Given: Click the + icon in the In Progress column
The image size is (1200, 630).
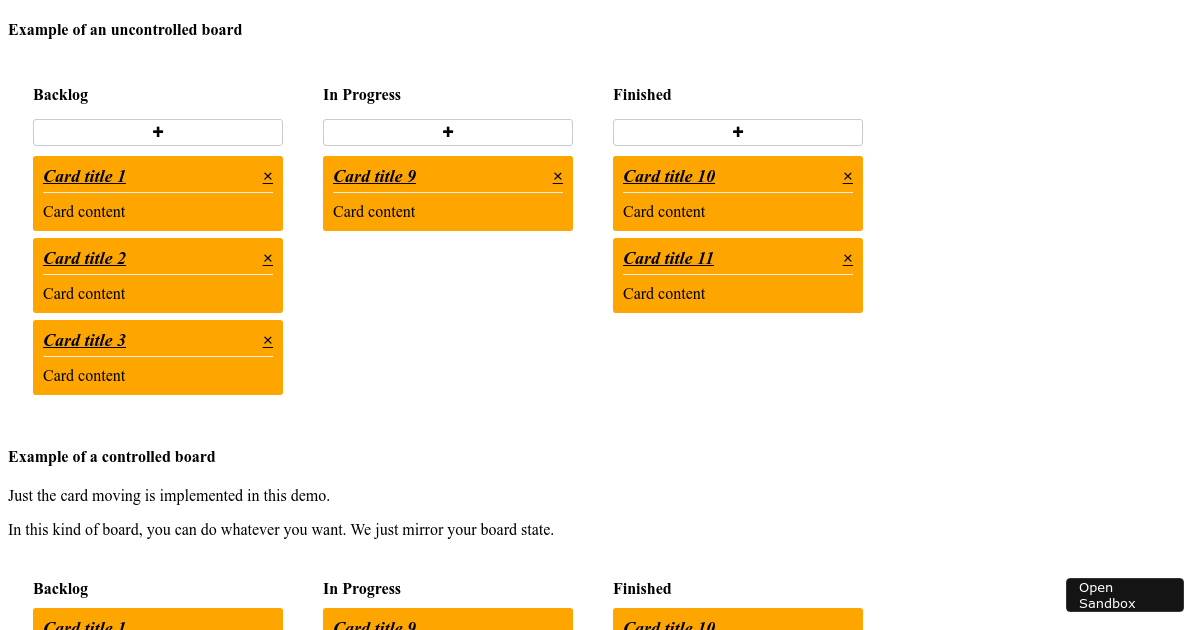Looking at the screenshot, I should click(x=447, y=131).
